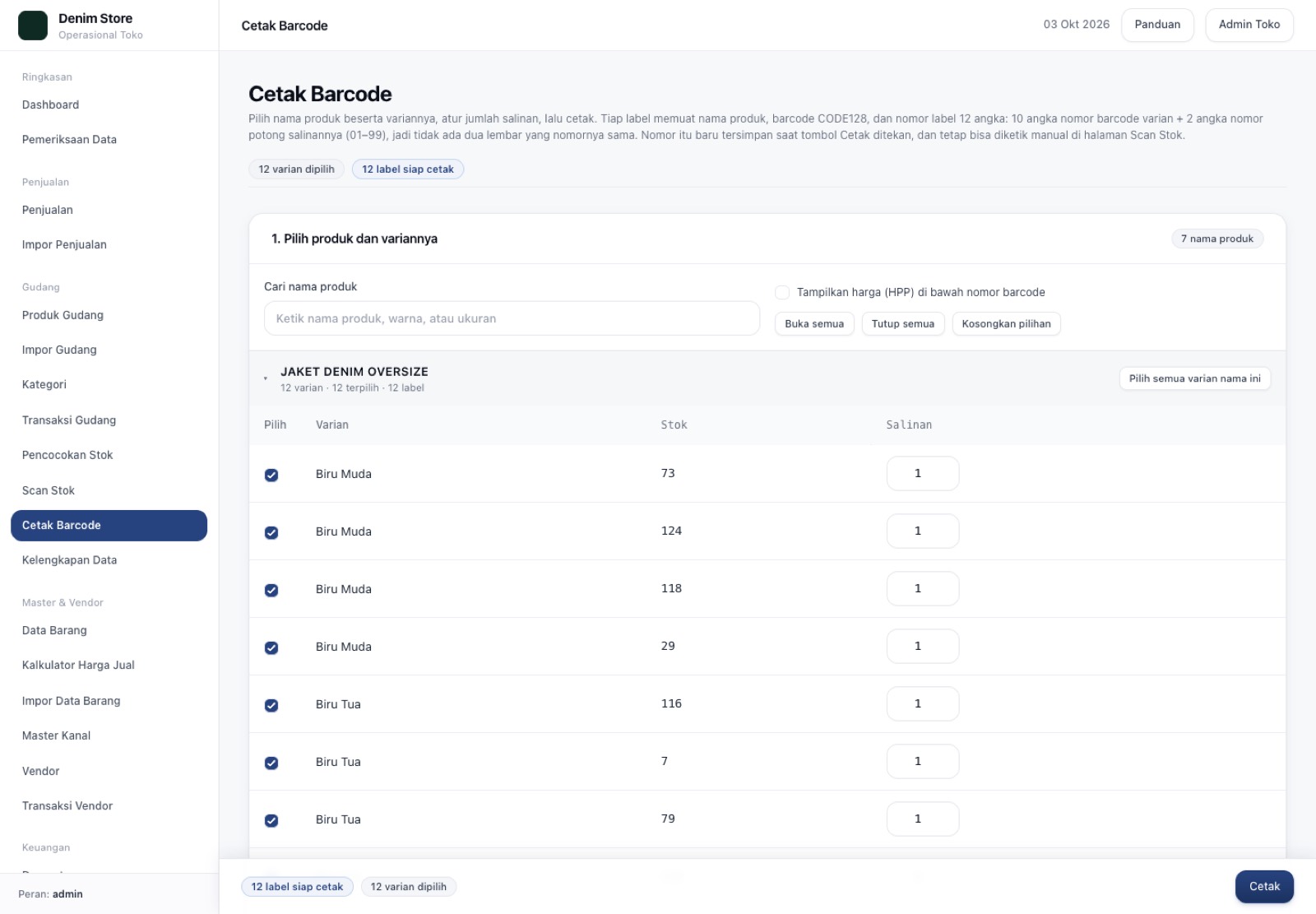Open Dashboard in the sidebar

pyautogui.click(x=109, y=104)
